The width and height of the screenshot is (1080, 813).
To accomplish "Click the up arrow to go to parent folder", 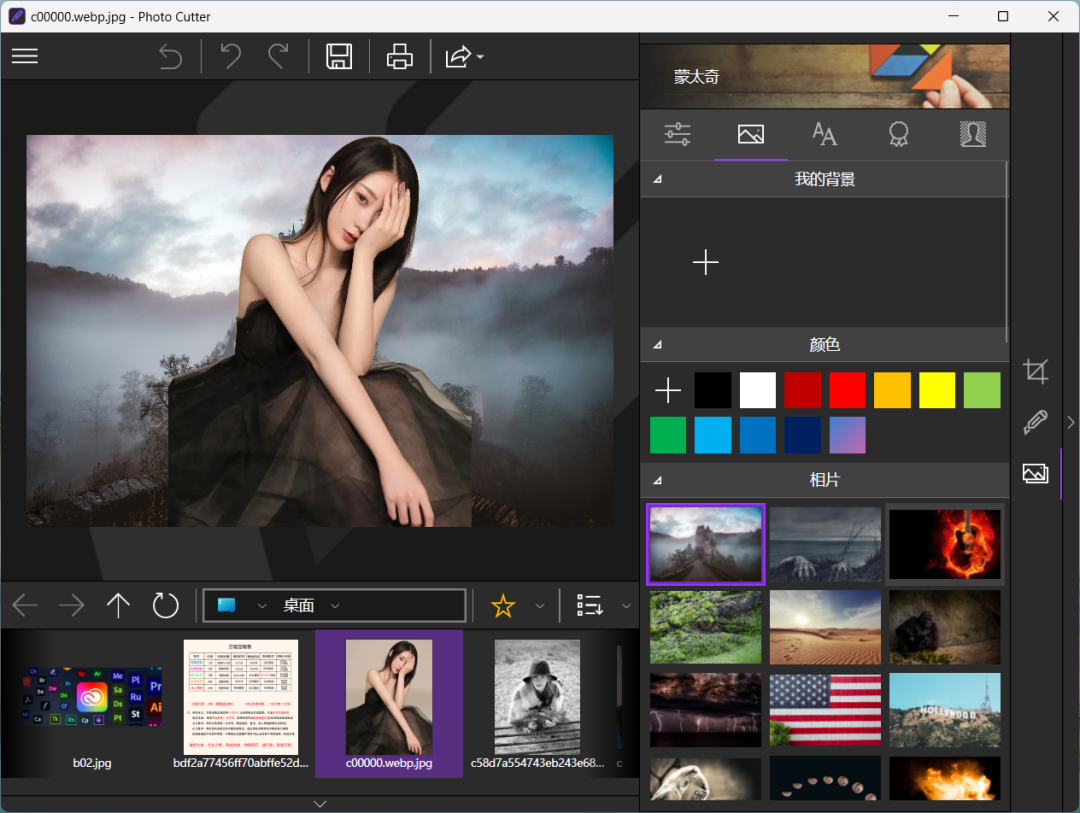I will [117, 605].
